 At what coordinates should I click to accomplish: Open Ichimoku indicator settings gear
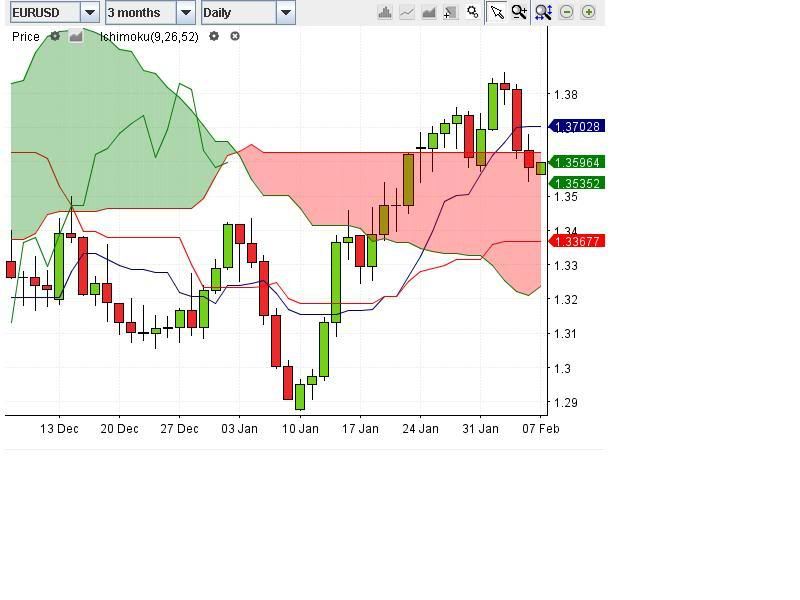click(214, 36)
